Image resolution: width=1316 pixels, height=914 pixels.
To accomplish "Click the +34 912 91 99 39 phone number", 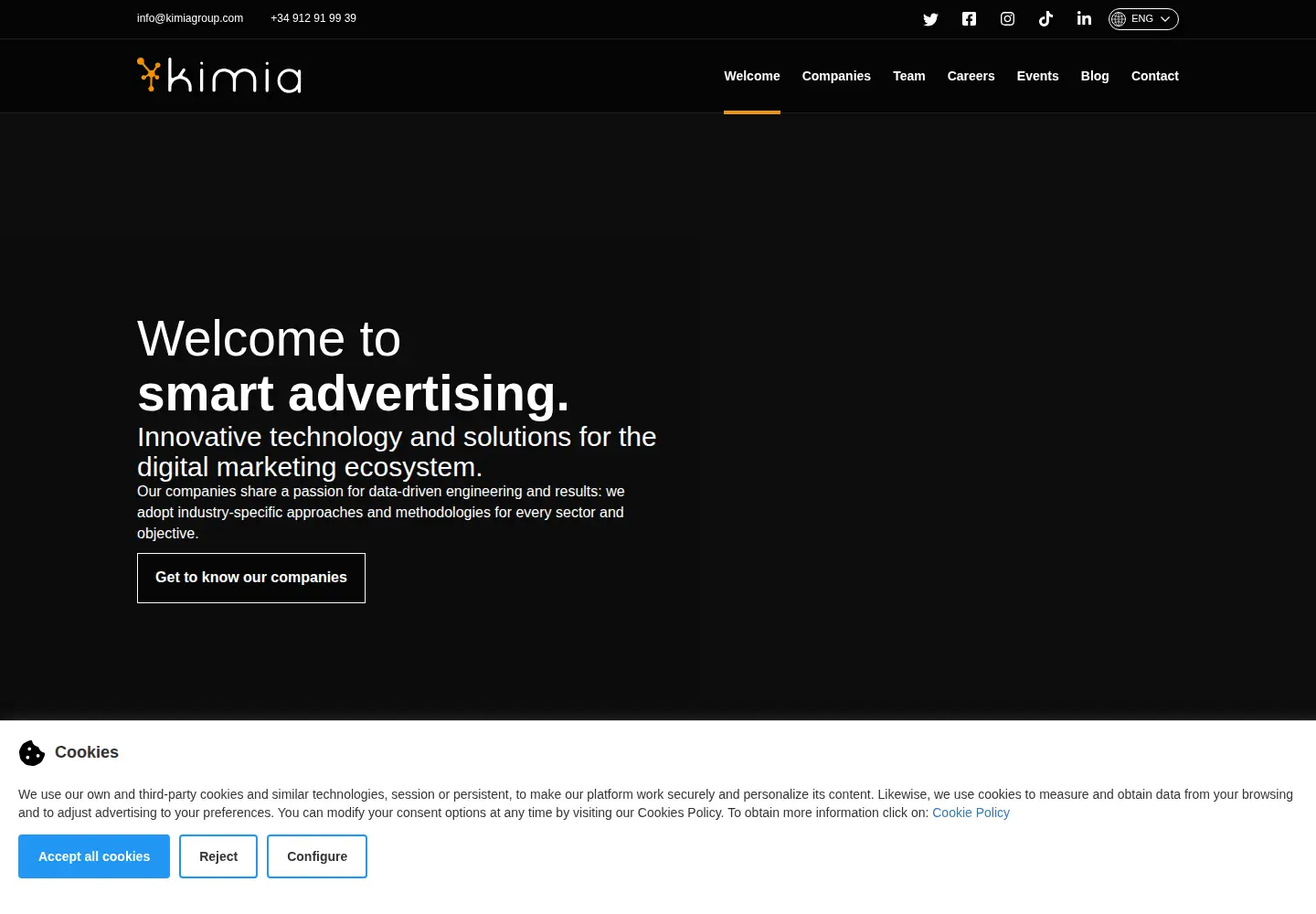I will [313, 18].
